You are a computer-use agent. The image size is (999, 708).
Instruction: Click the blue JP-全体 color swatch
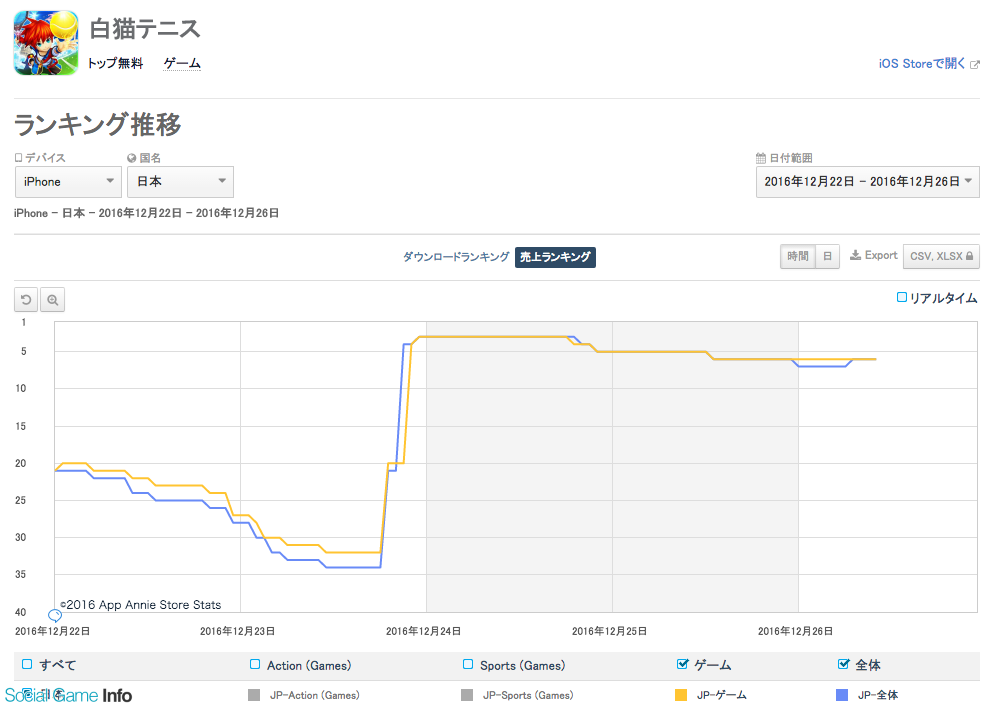pos(842,695)
